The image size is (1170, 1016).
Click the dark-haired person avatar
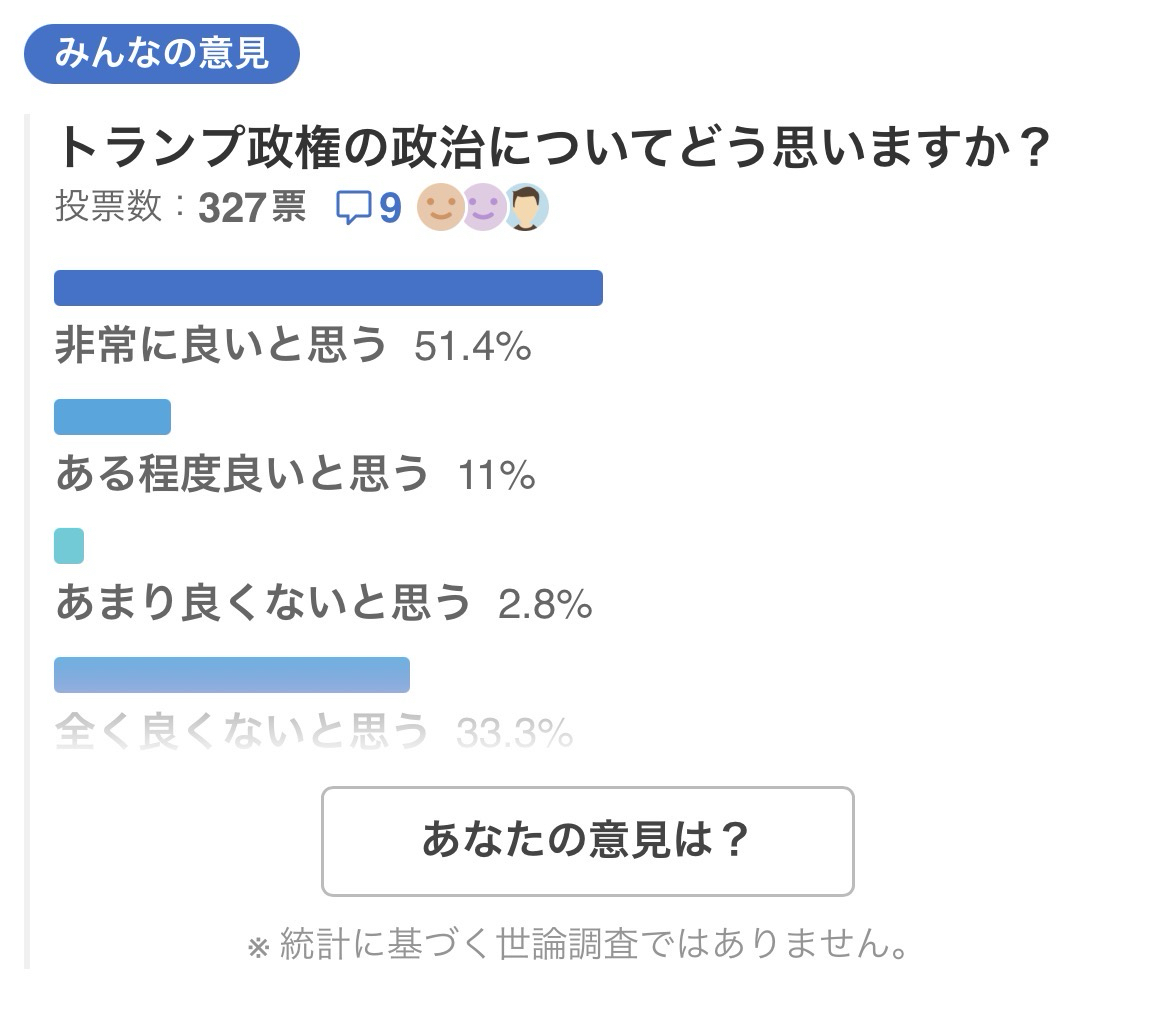[x=527, y=207]
